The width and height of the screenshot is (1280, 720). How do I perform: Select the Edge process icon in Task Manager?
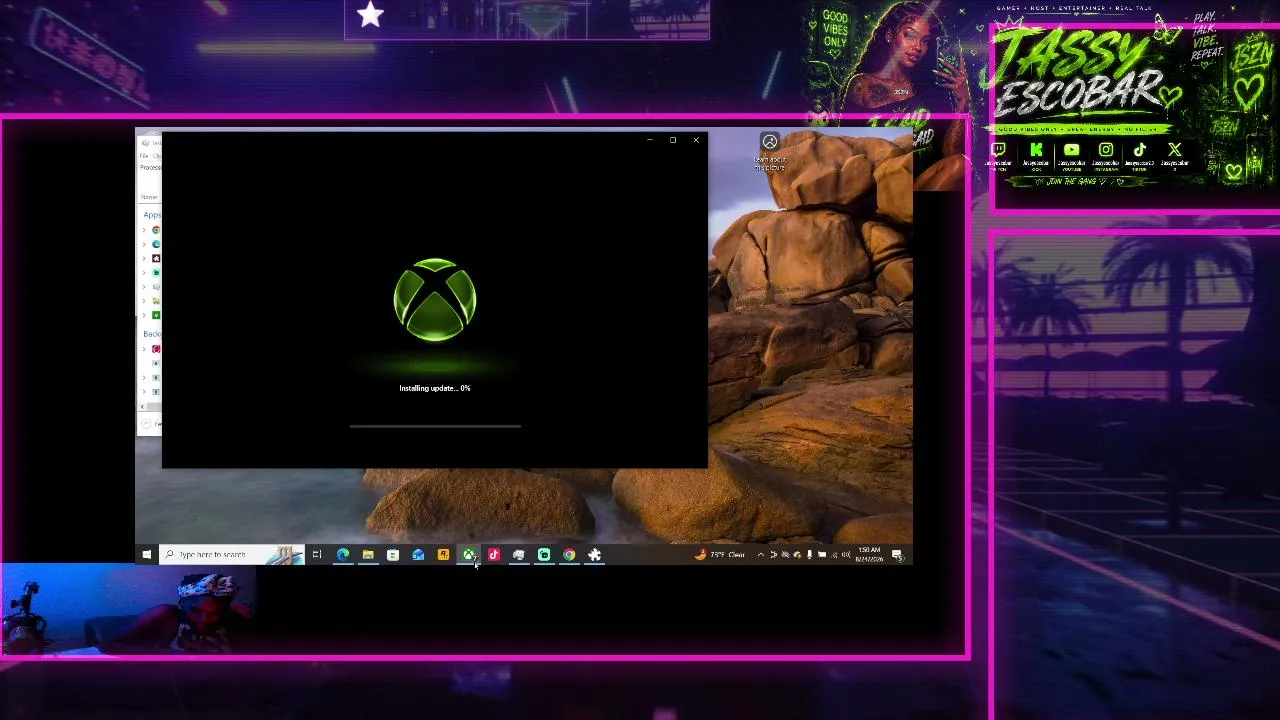(x=156, y=244)
